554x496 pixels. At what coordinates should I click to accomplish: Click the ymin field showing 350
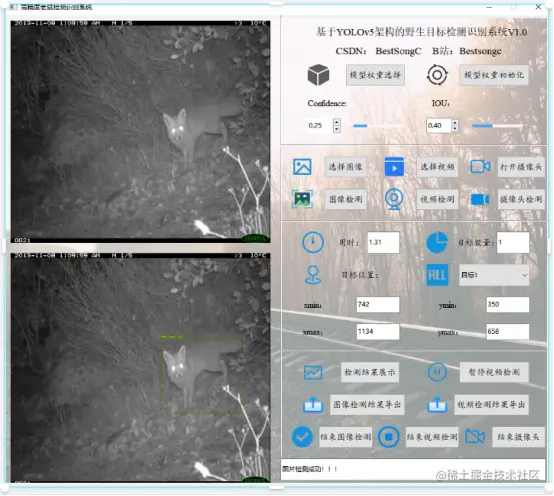pos(508,305)
